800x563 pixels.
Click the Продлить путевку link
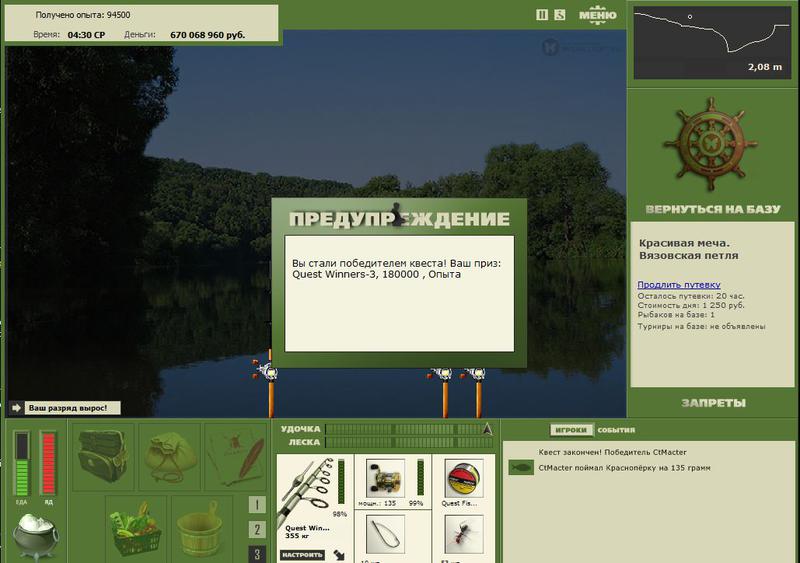(679, 285)
